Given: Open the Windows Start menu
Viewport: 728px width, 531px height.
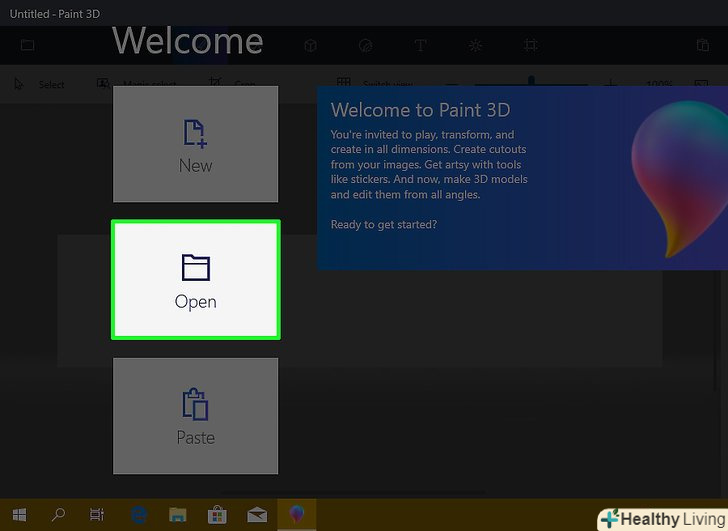Looking at the screenshot, I should point(20,514).
